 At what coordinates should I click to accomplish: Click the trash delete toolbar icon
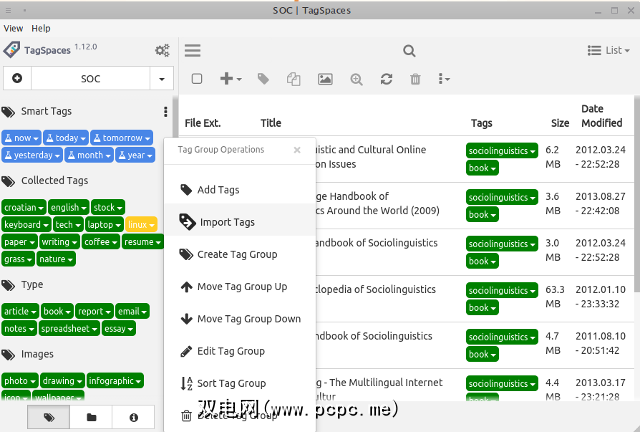click(x=415, y=79)
